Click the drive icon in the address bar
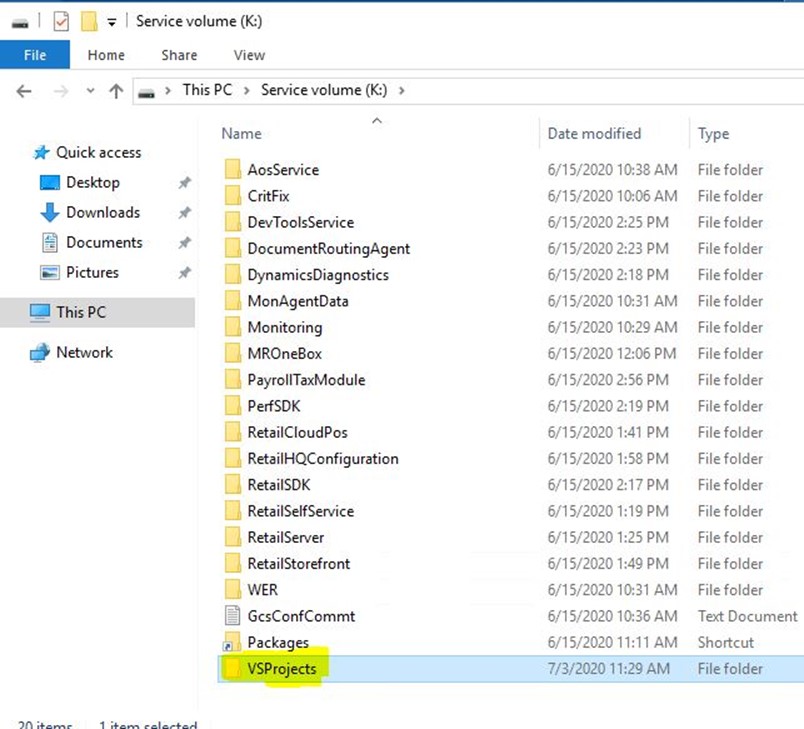Screen dimensions: 804x729 click(x=147, y=92)
